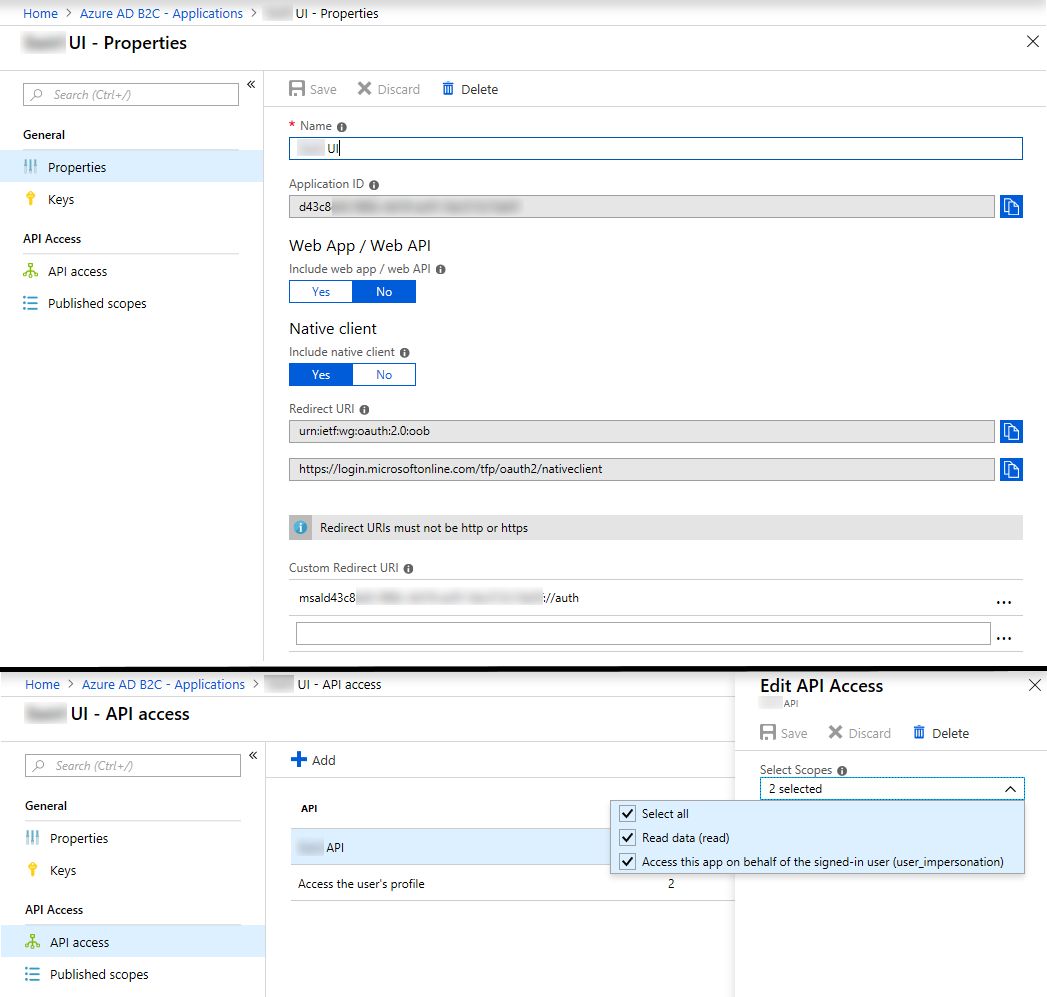Set Include web app / web API to Yes
The width and height of the screenshot is (1047, 997).
[x=321, y=292]
